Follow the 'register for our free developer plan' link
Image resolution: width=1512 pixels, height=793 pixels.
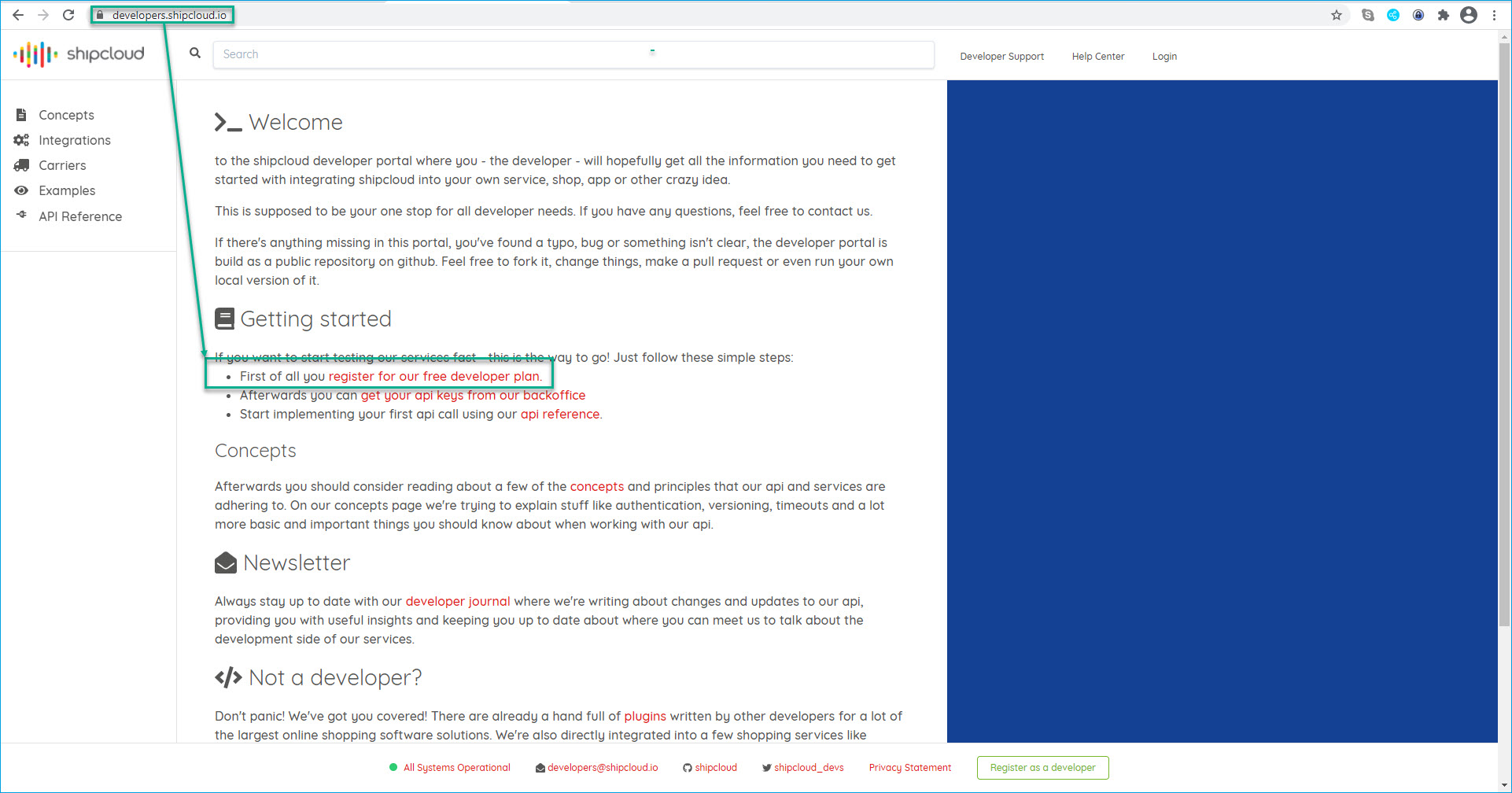pos(435,376)
